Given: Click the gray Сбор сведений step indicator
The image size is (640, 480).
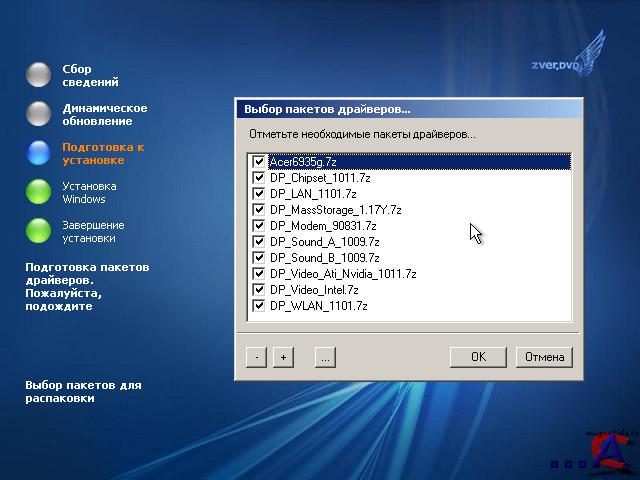Looking at the screenshot, I should (39, 75).
